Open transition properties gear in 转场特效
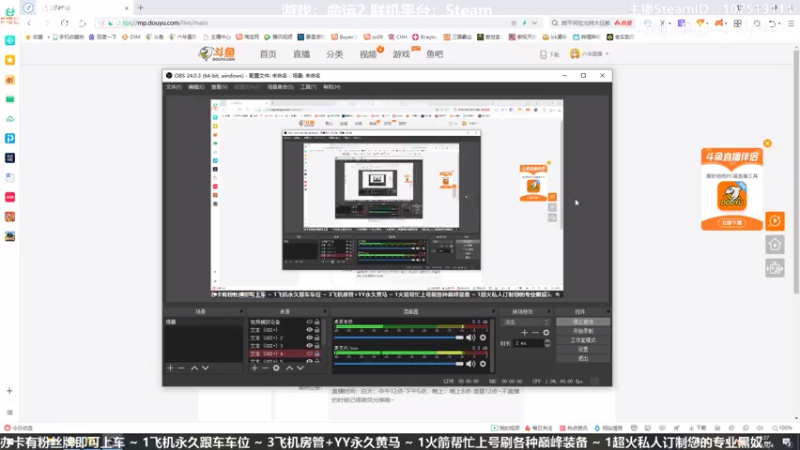The width and height of the screenshot is (800, 450). (546, 333)
